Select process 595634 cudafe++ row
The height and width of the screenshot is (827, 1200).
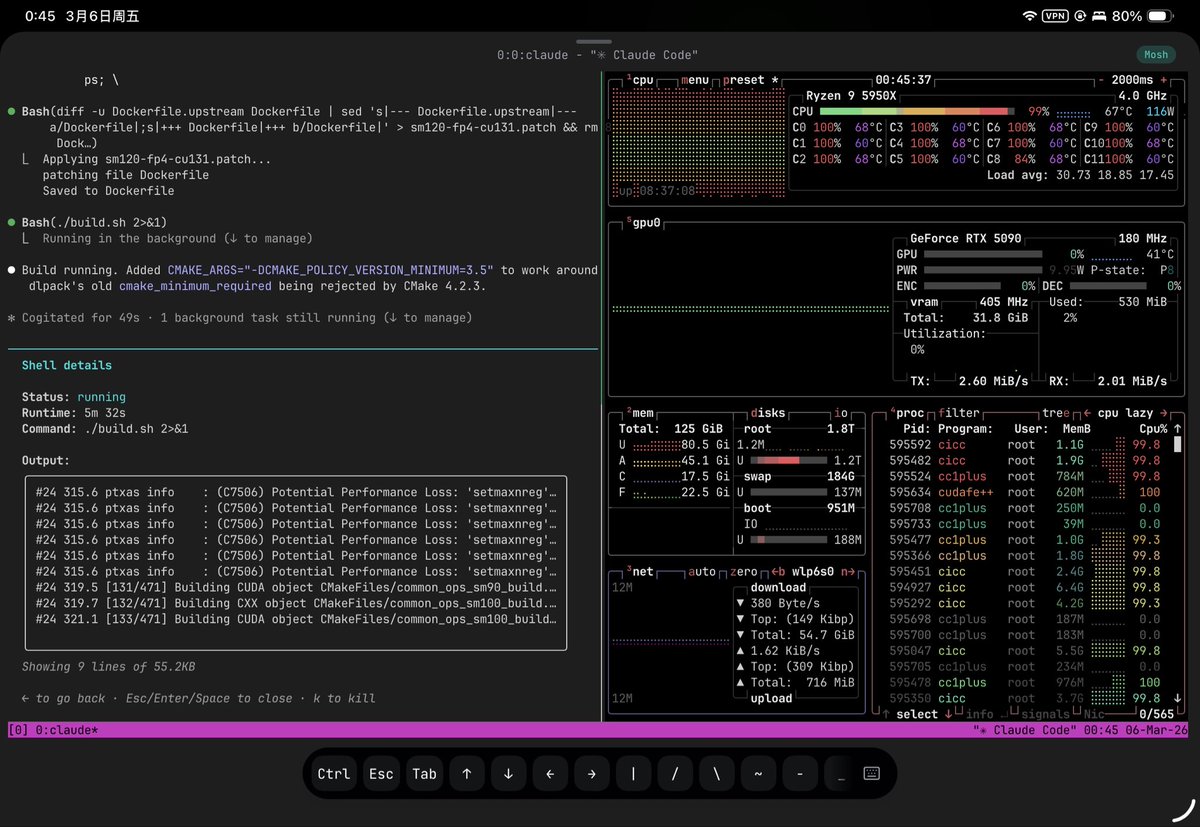click(1024, 492)
